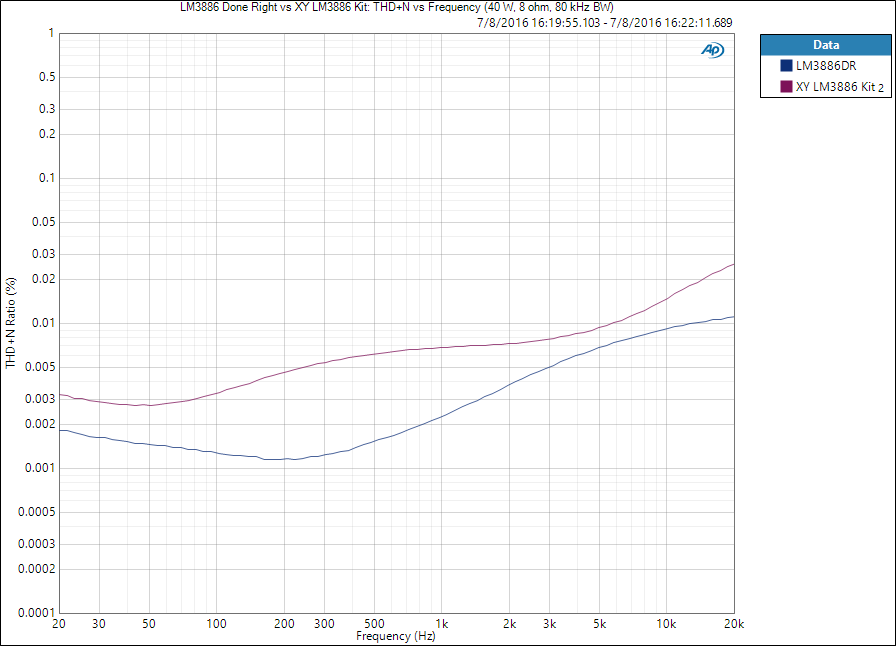Click the 20k tick on frequency axis

coord(734,624)
